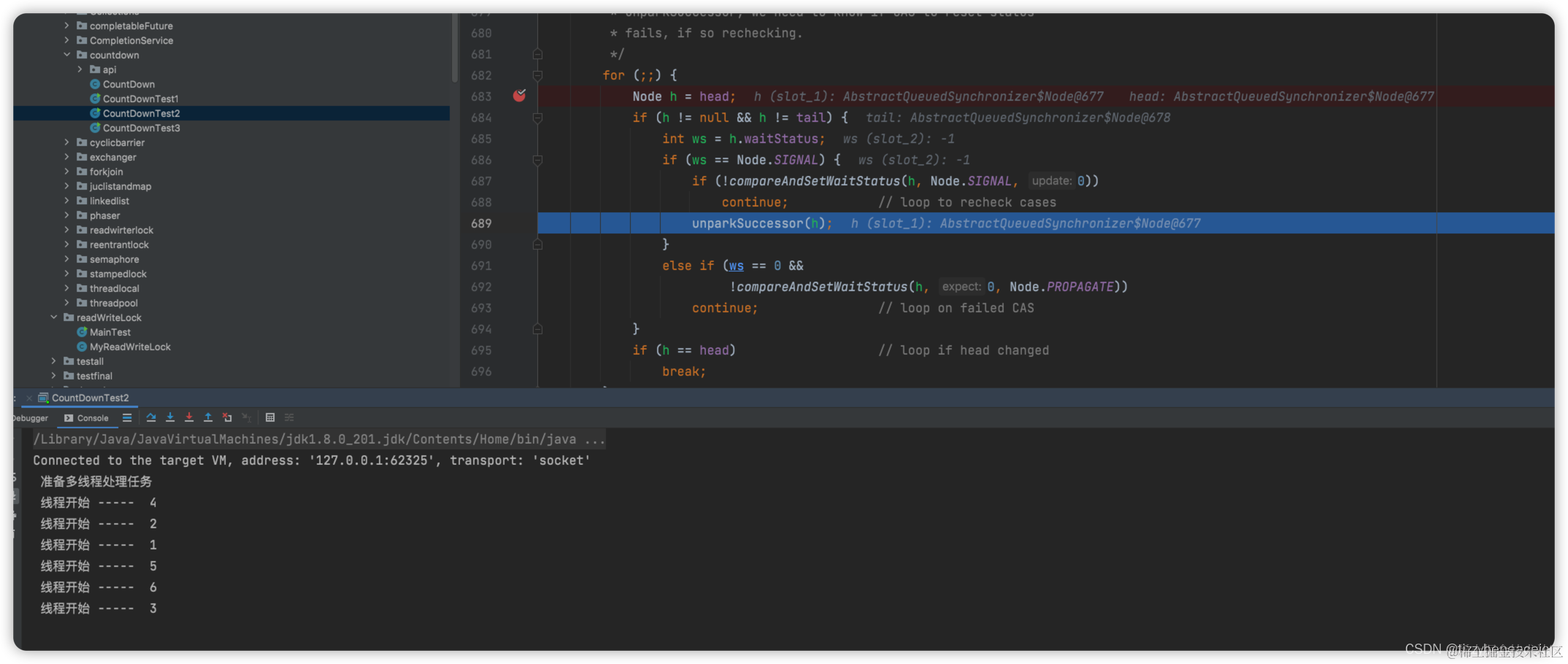Click the fold marker at line 681
Viewport: 1568px width, 664px height.
point(537,54)
